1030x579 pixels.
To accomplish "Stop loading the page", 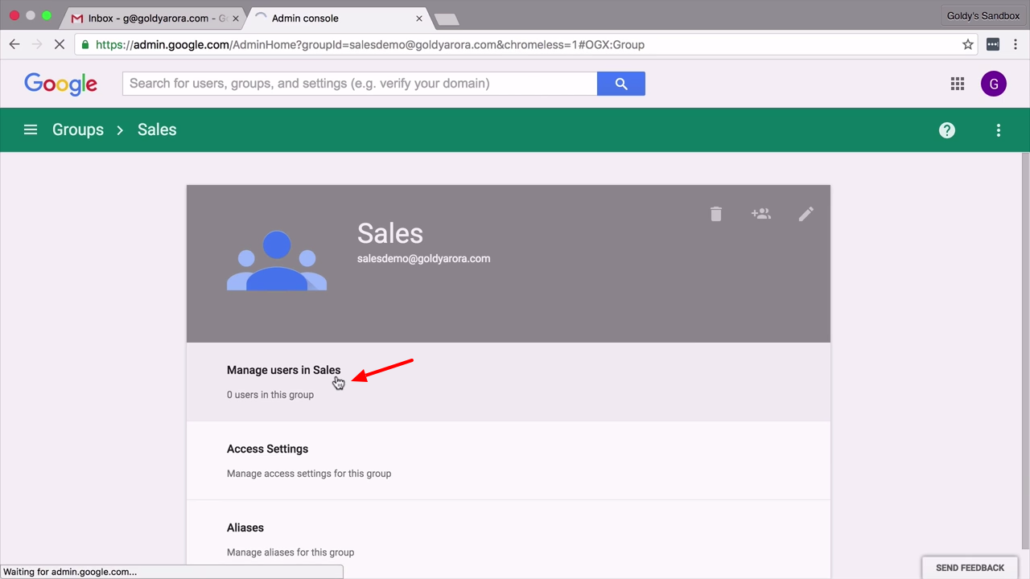I will [59, 45].
